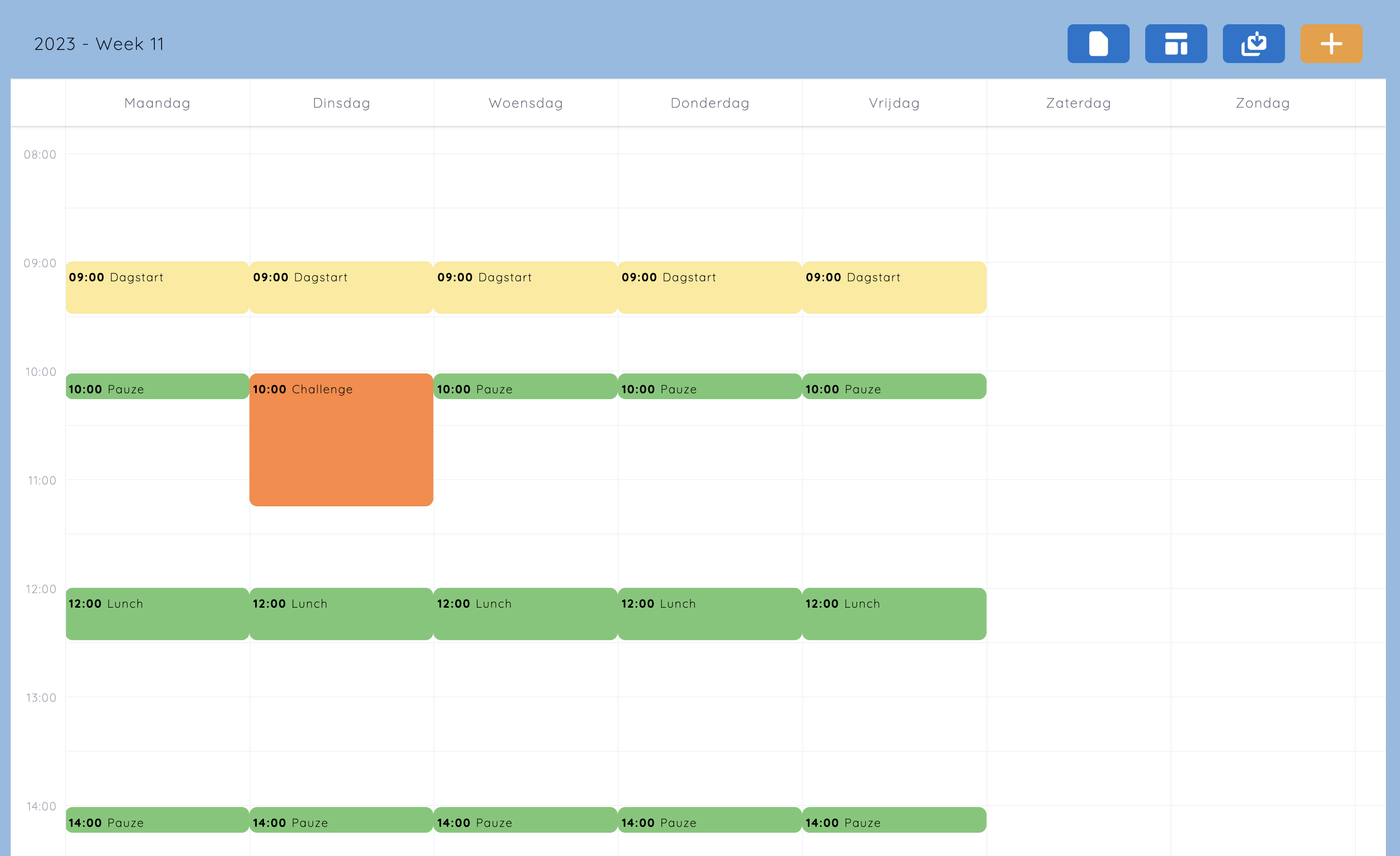Image resolution: width=1400 pixels, height=856 pixels.
Task: Click Wednesday's 10:00 Pauze event
Action: [x=525, y=386]
